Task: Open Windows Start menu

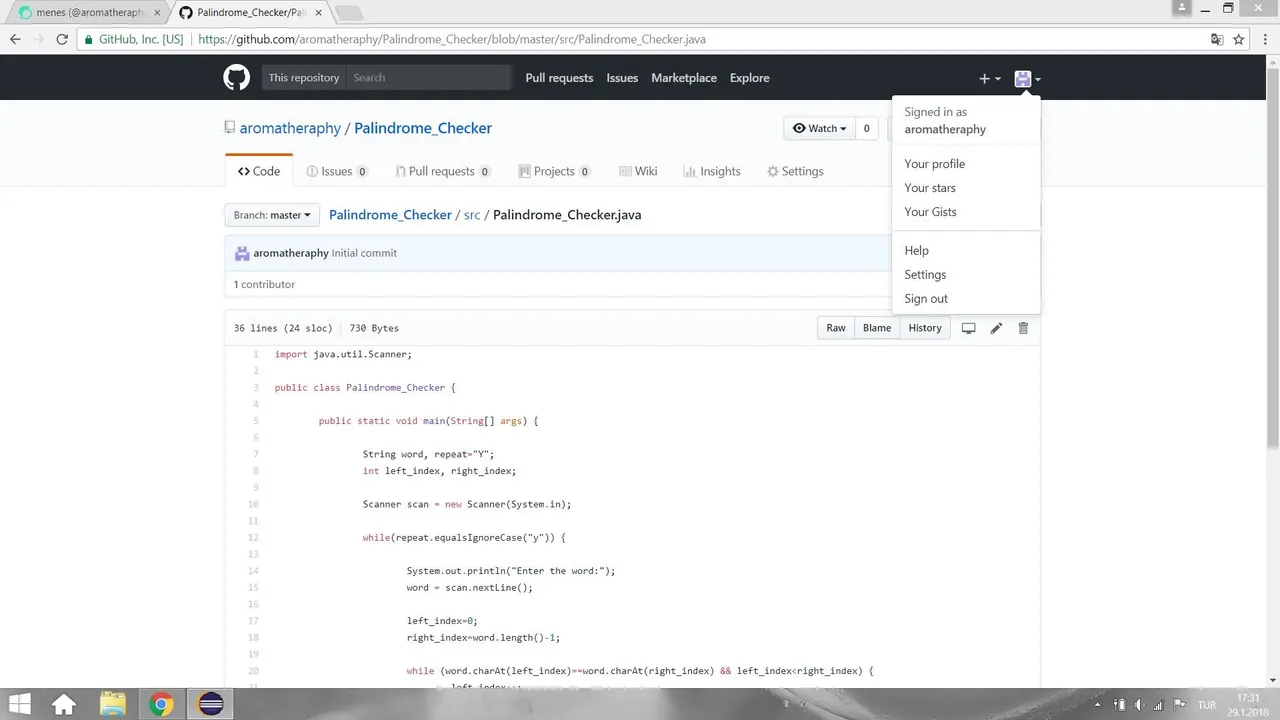Action: pos(19,704)
